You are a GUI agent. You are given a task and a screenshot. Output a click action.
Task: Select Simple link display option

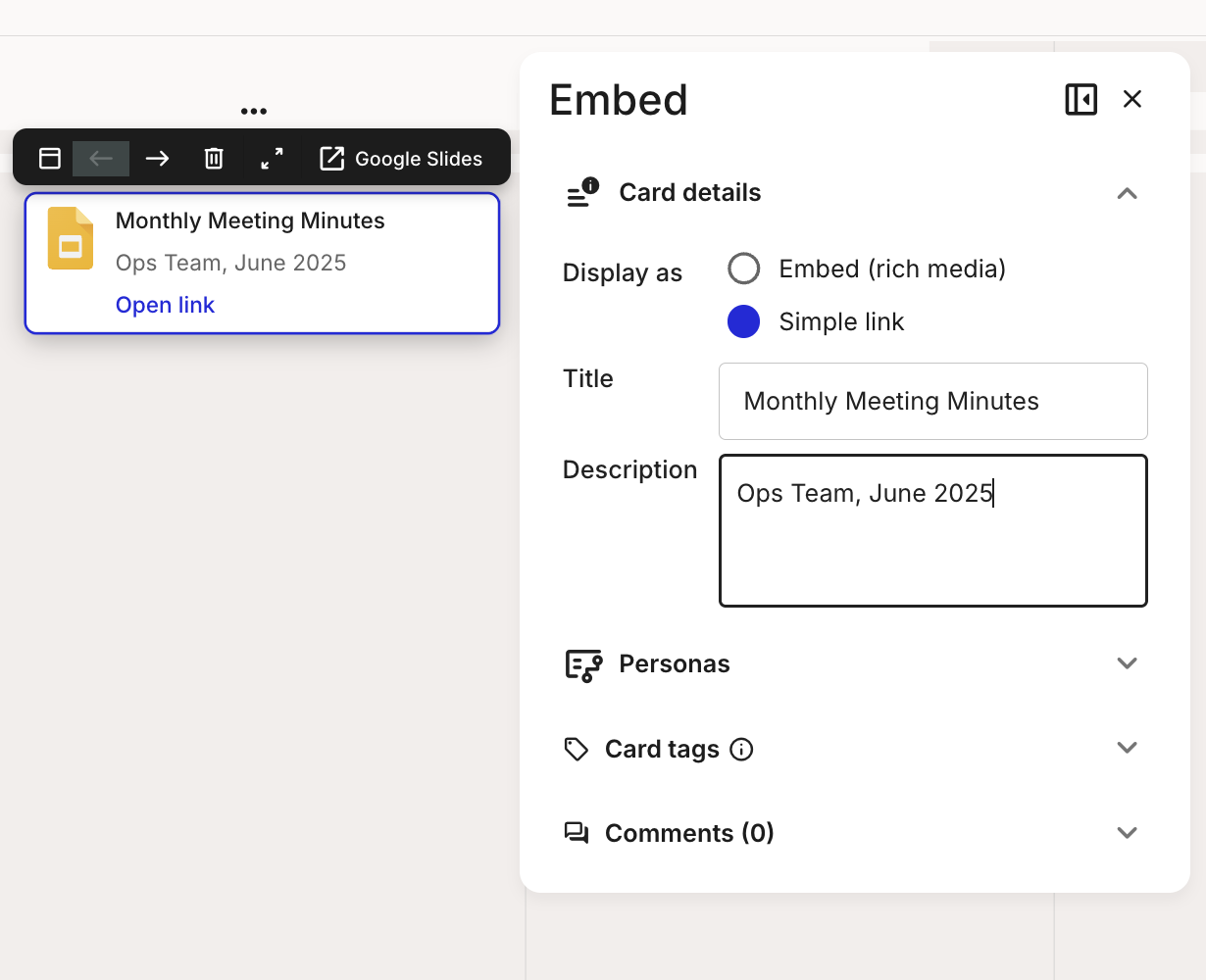tap(744, 321)
